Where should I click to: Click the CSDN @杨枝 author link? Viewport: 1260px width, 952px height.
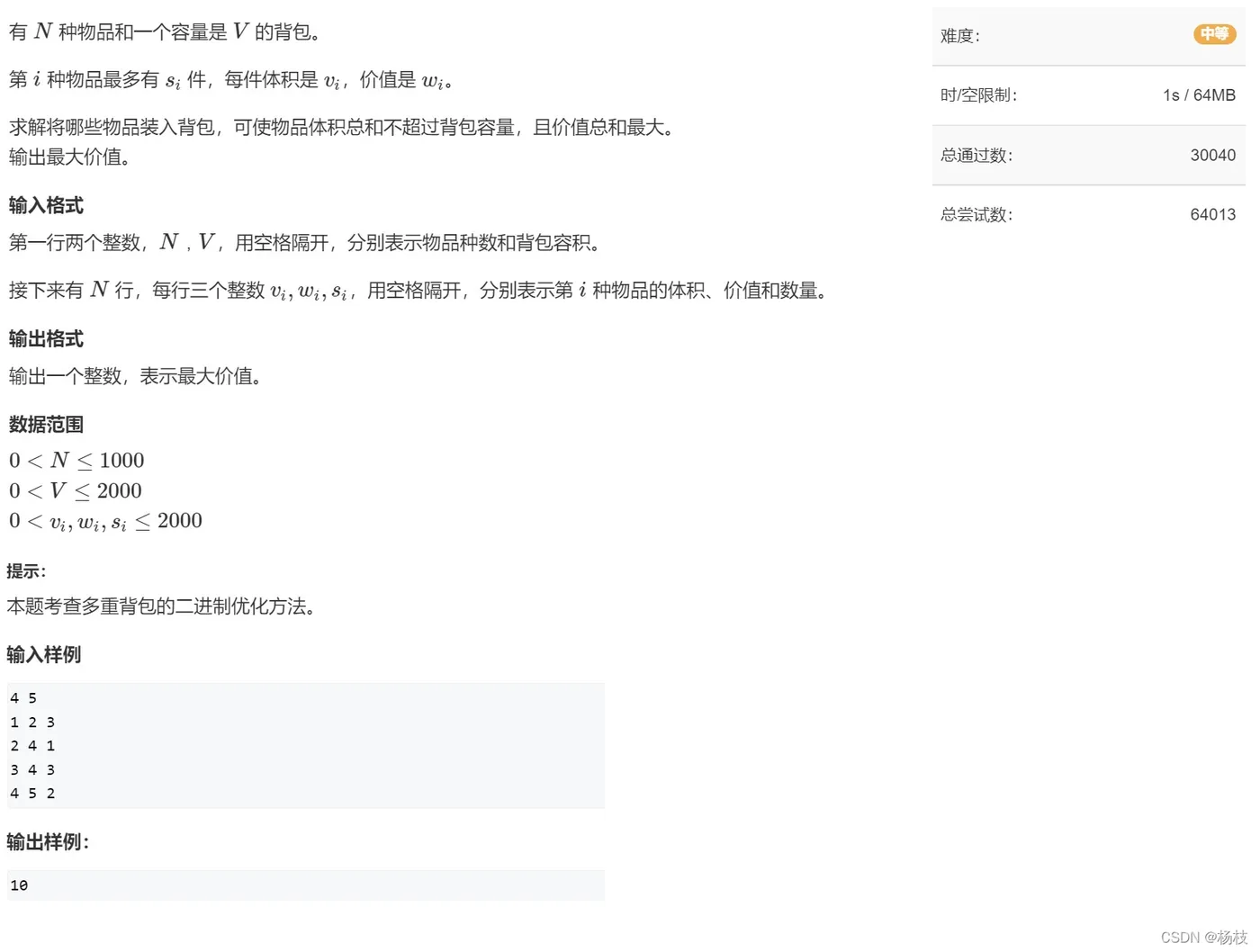(x=1204, y=936)
